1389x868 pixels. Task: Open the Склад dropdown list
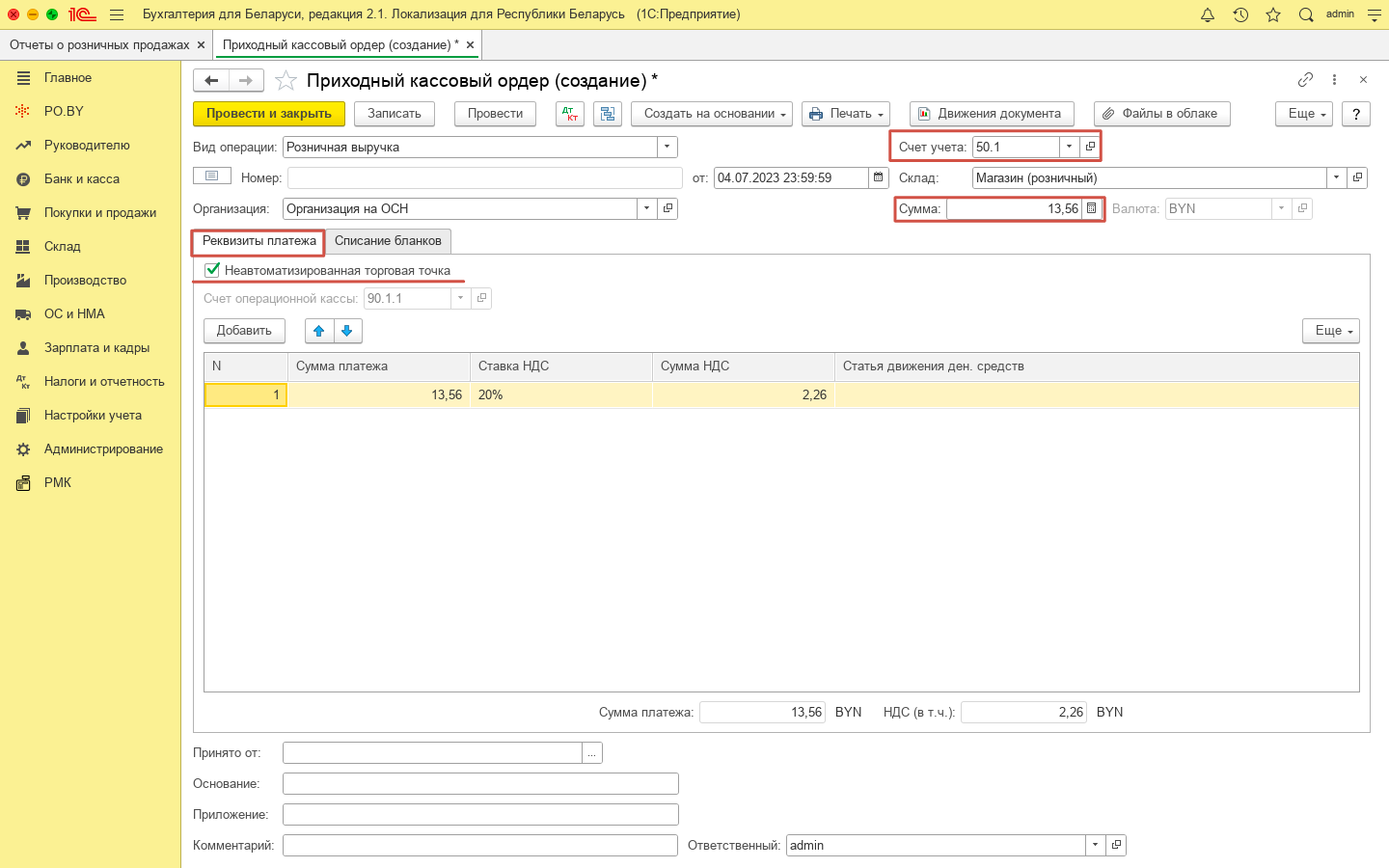(1336, 177)
